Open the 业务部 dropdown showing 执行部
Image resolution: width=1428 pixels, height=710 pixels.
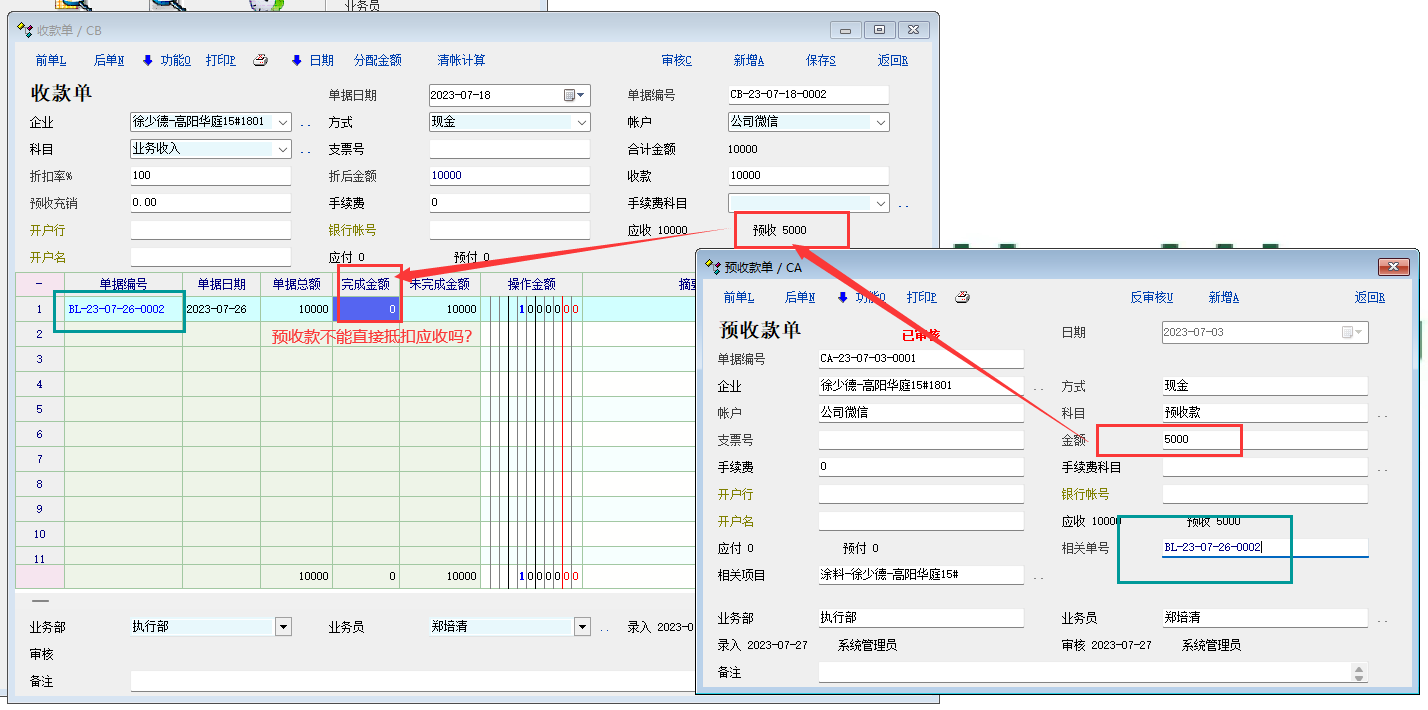coord(283,627)
